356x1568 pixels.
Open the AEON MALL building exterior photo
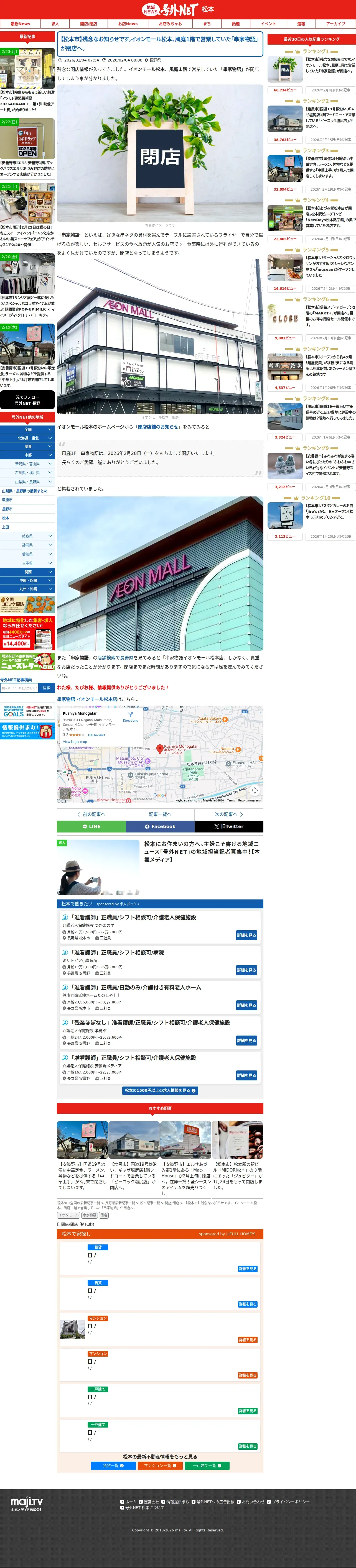160,336
